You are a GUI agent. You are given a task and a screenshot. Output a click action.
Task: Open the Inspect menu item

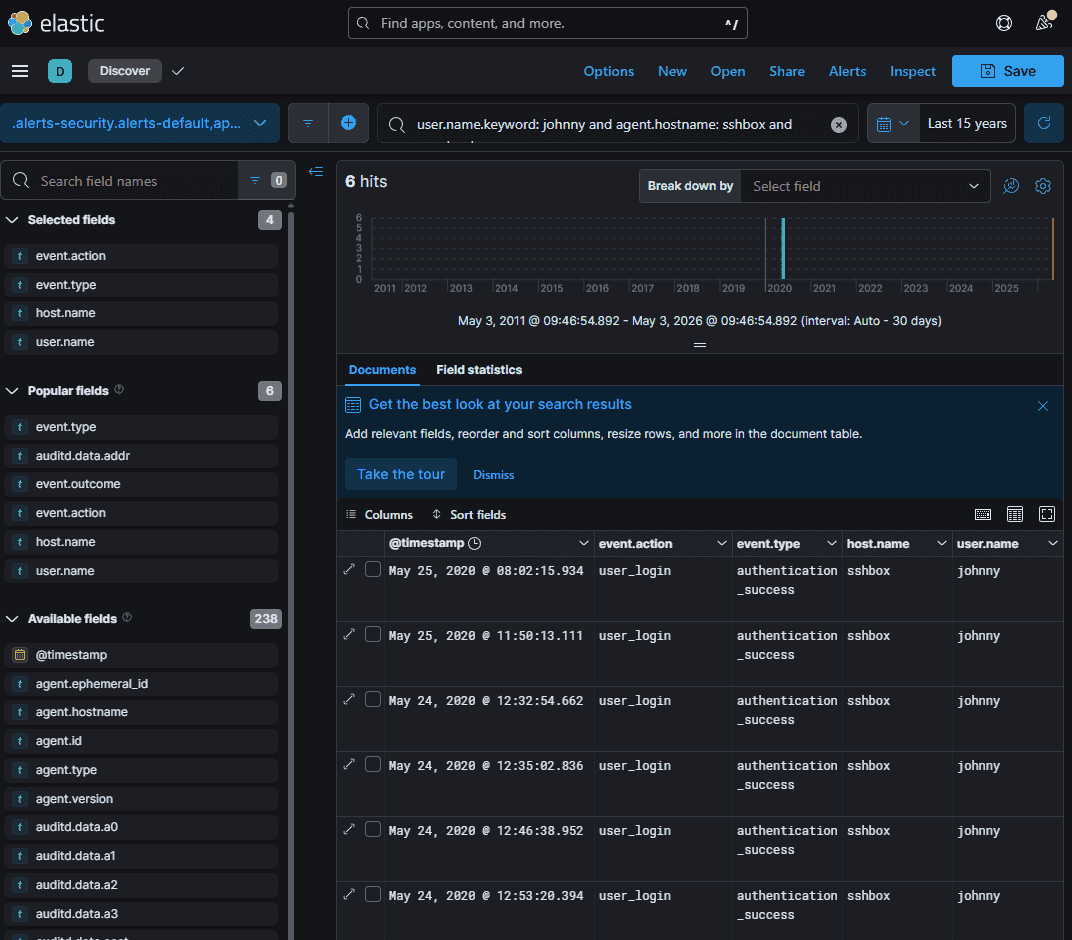tap(912, 71)
